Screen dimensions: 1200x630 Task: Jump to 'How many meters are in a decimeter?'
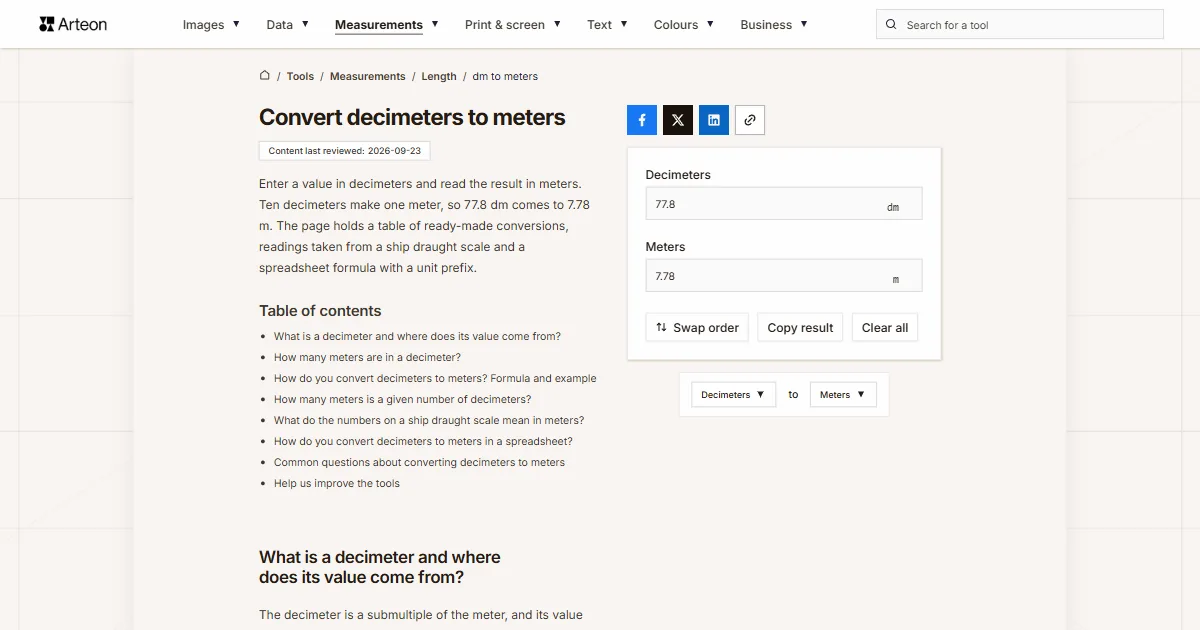click(367, 357)
